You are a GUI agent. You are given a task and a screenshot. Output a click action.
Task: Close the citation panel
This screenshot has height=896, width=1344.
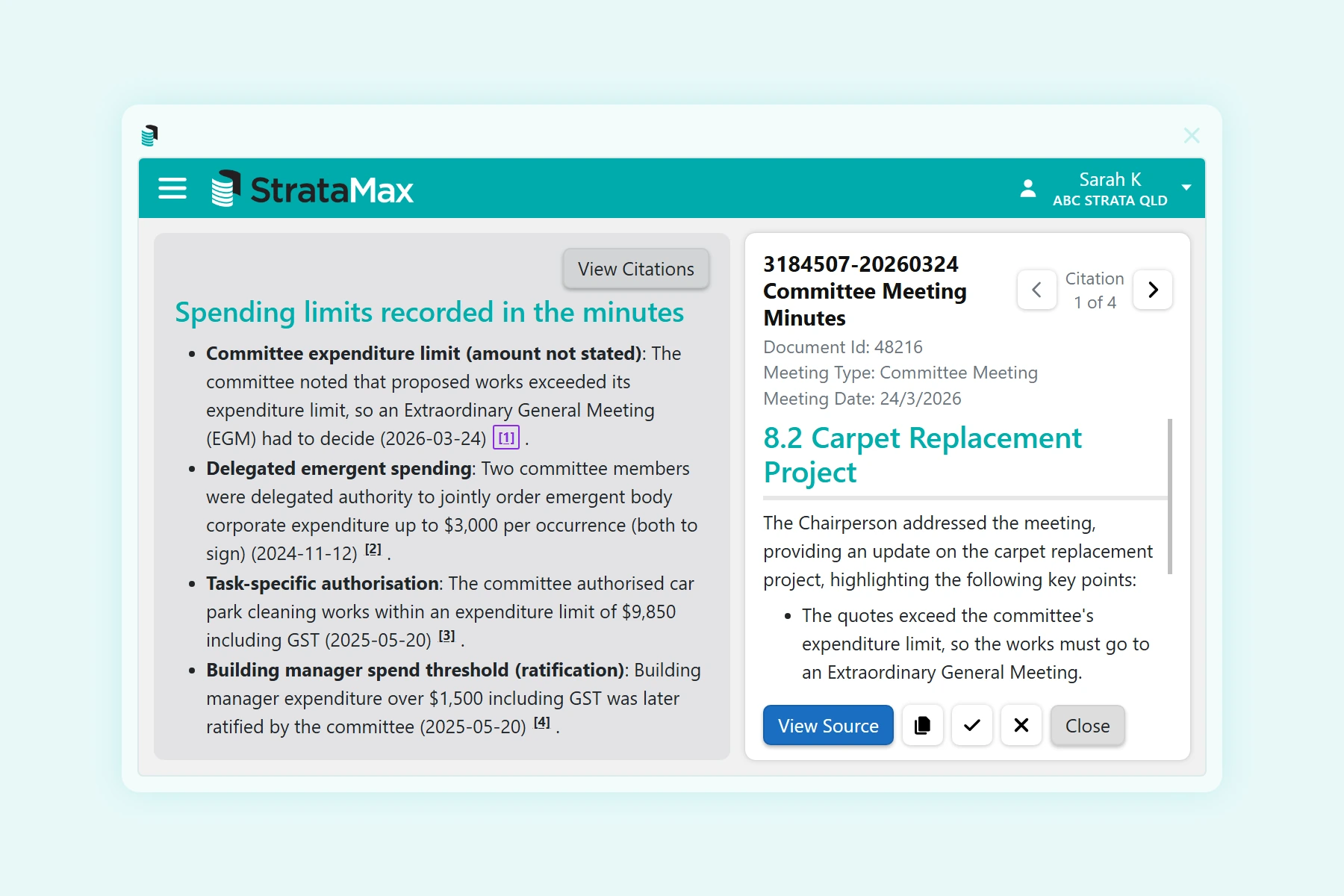tap(1087, 725)
